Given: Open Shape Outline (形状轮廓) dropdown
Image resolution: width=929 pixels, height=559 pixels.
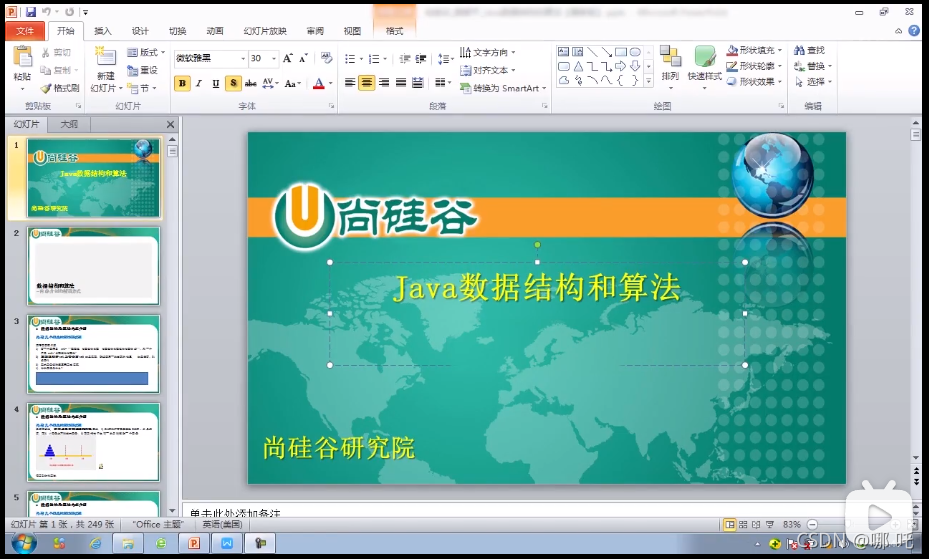Looking at the screenshot, I should (755, 66).
